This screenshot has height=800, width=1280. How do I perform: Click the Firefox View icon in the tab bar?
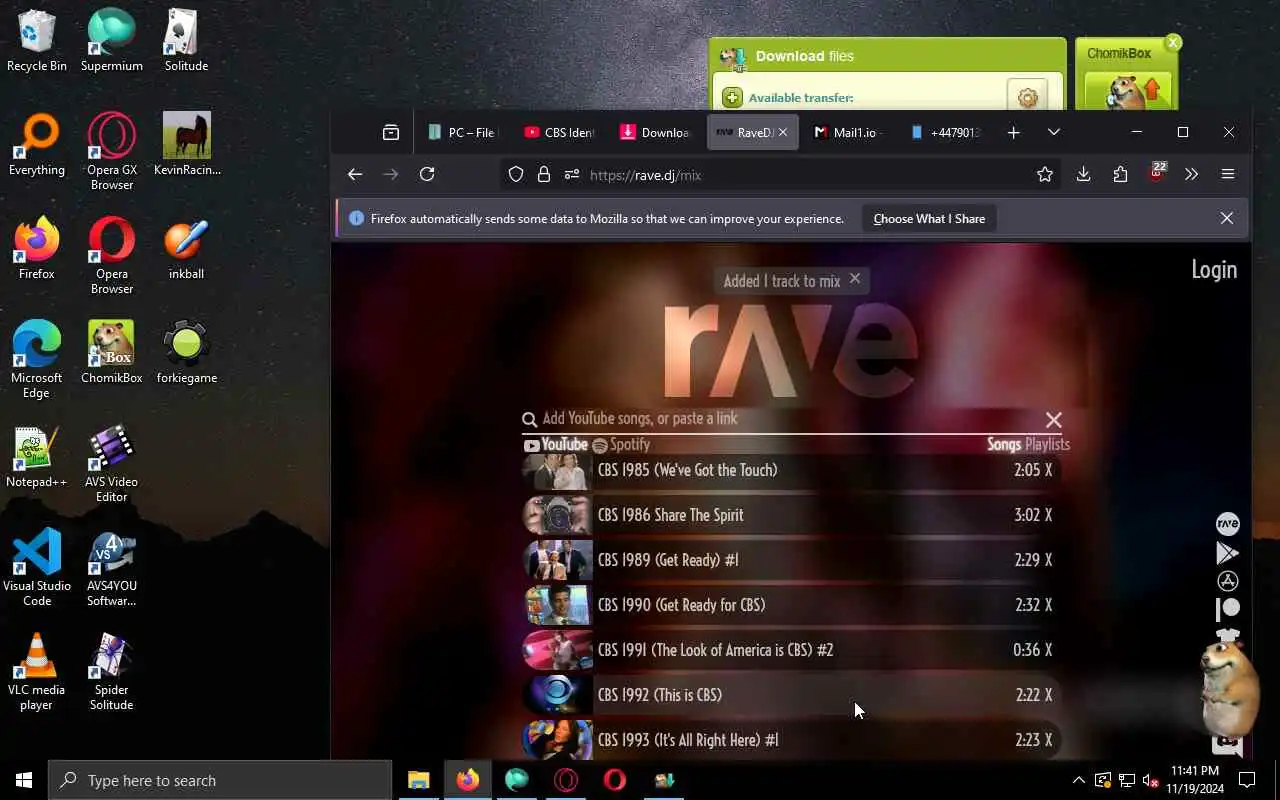(391, 132)
